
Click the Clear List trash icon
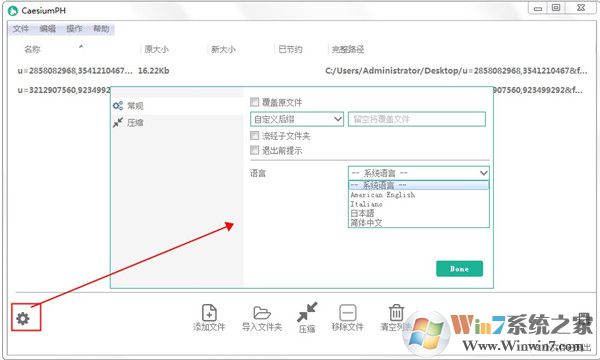tap(396, 313)
